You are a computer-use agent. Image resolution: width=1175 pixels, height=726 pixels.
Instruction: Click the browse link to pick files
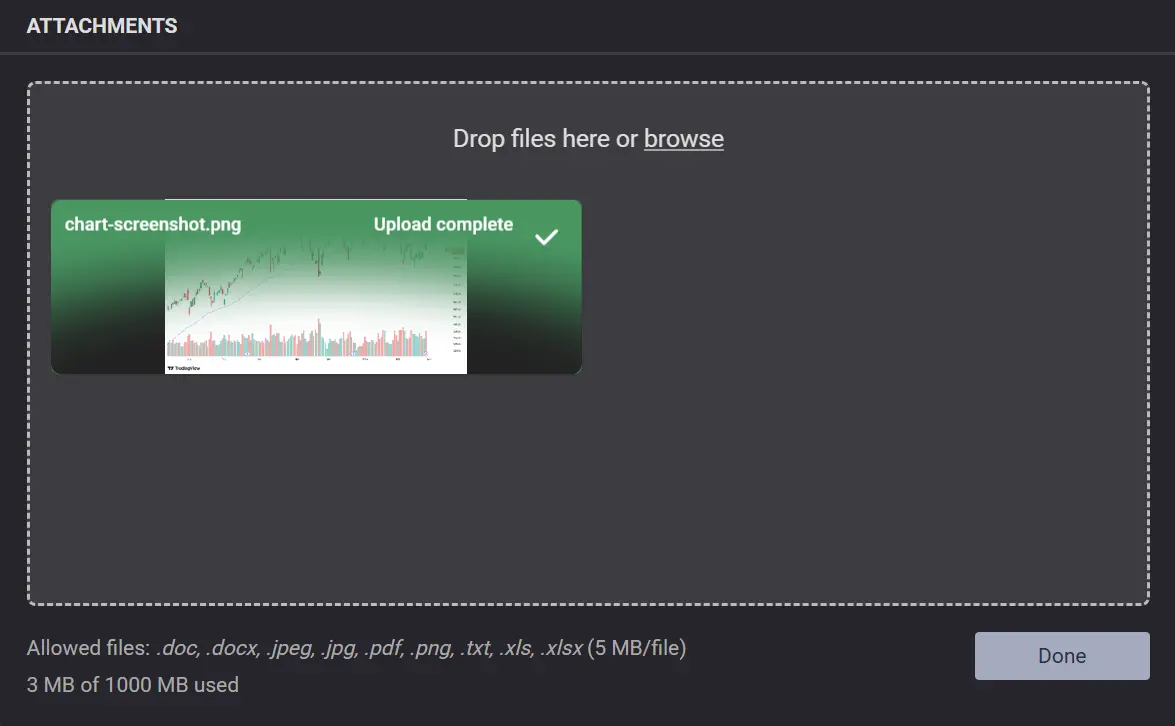[x=683, y=139]
